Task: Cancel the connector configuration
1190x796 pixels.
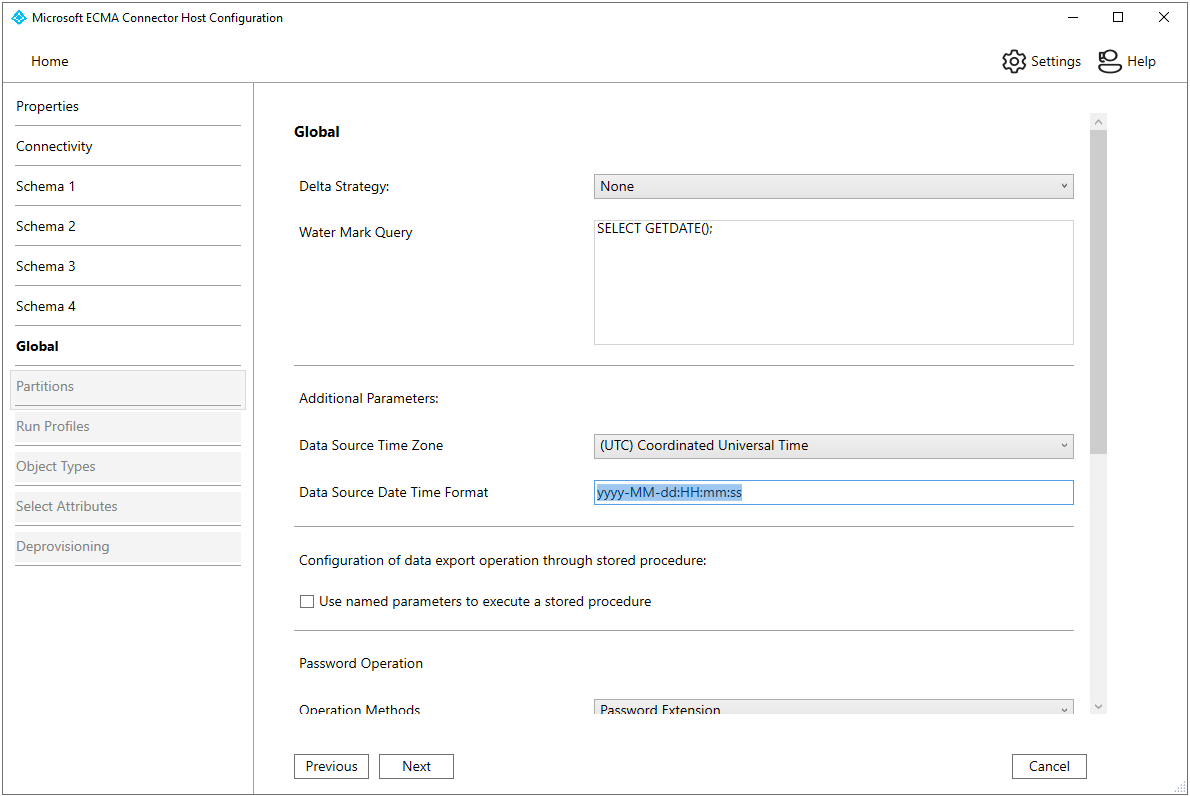Action: pos(1049,766)
